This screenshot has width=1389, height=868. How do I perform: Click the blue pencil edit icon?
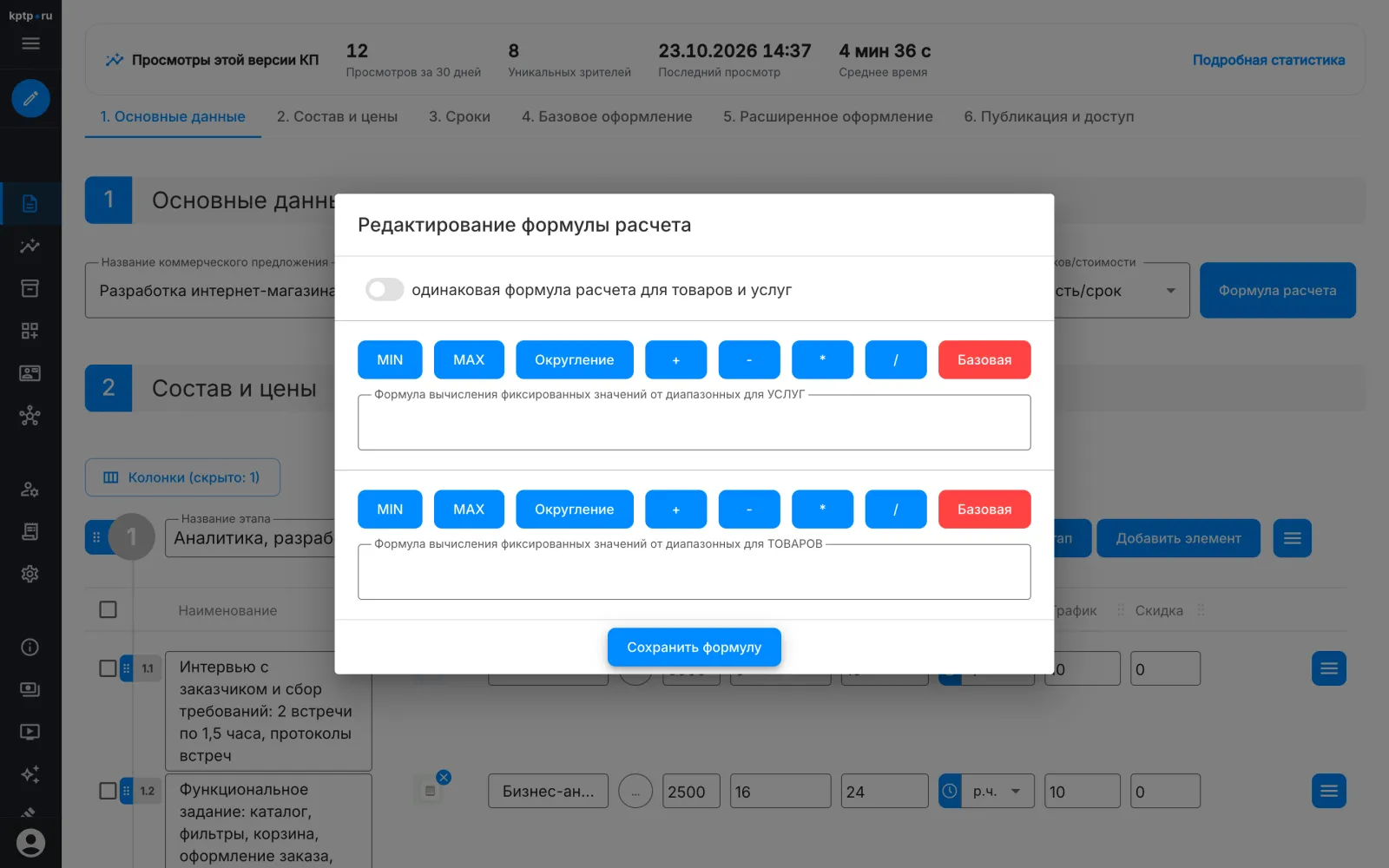tap(30, 98)
